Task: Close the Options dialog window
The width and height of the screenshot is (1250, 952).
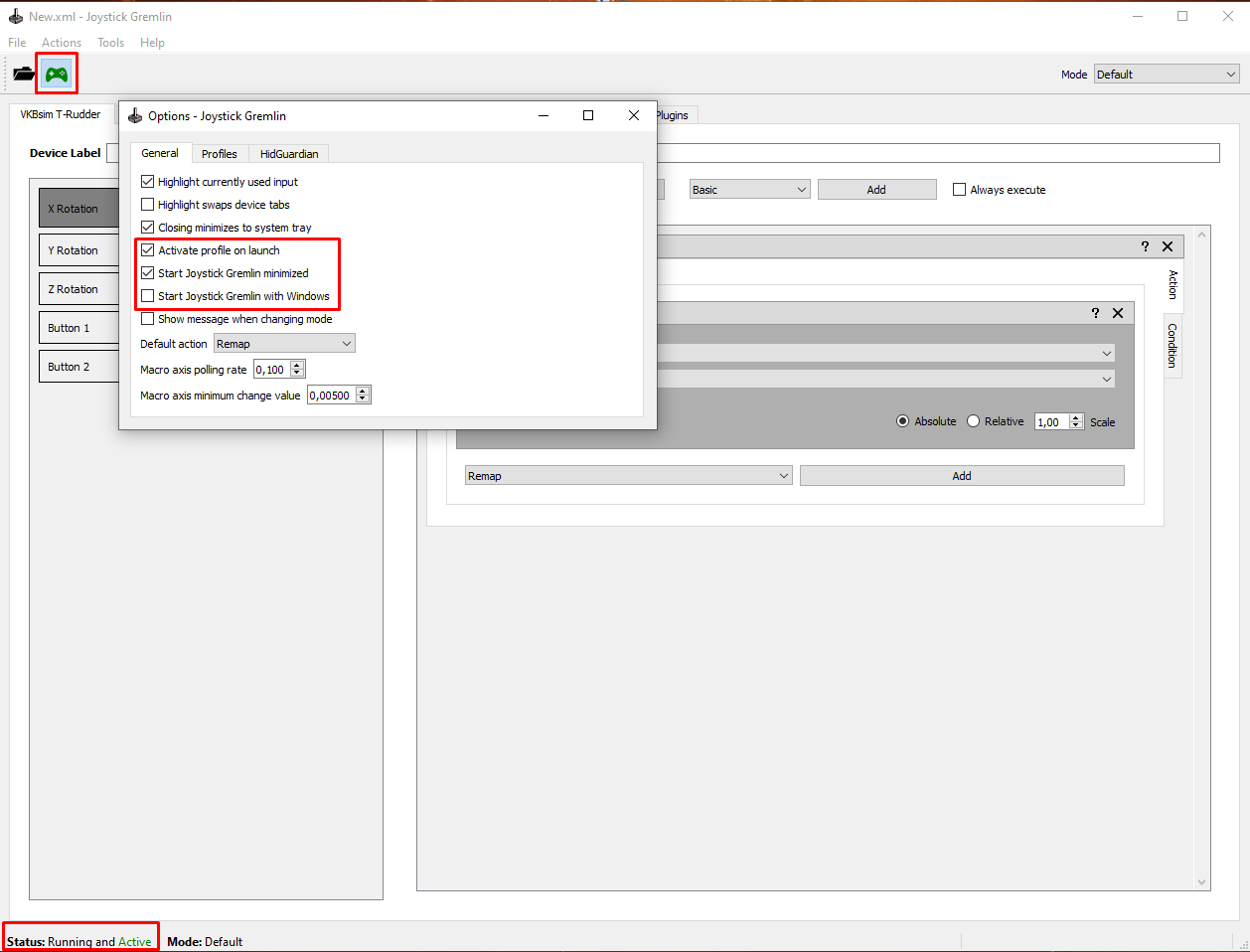Action: click(634, 115)
